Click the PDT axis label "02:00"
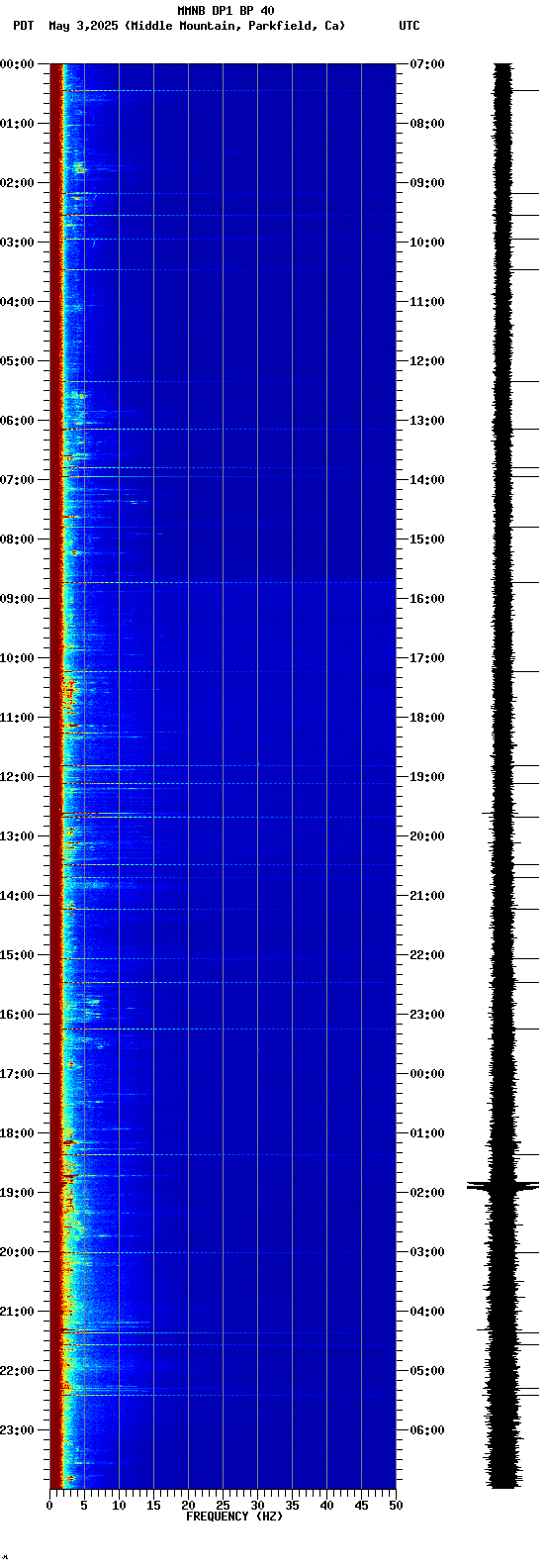Viewport: 546px width, 1568px height. click(x=17, y=183)
